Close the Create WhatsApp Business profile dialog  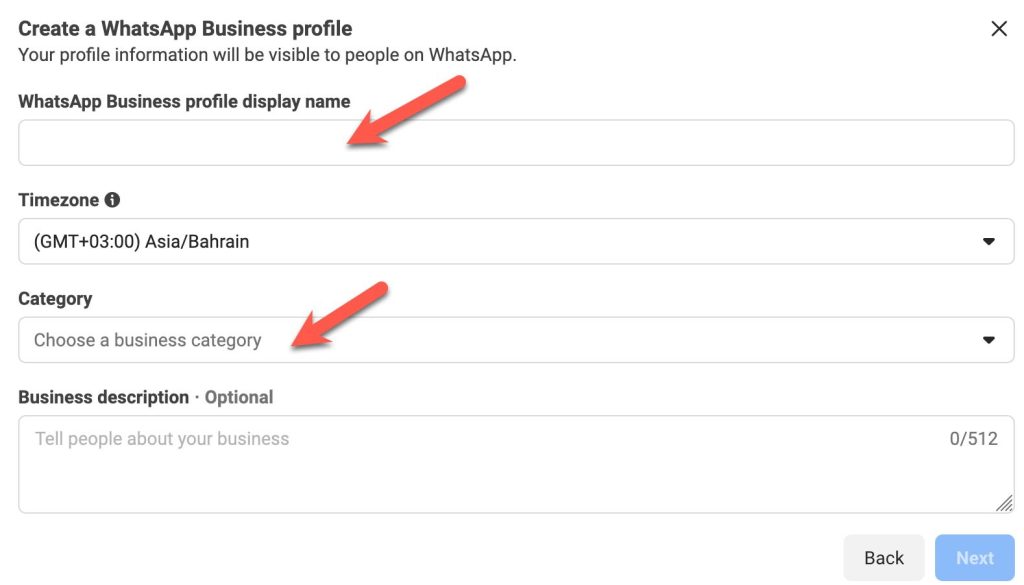(999, 29)
